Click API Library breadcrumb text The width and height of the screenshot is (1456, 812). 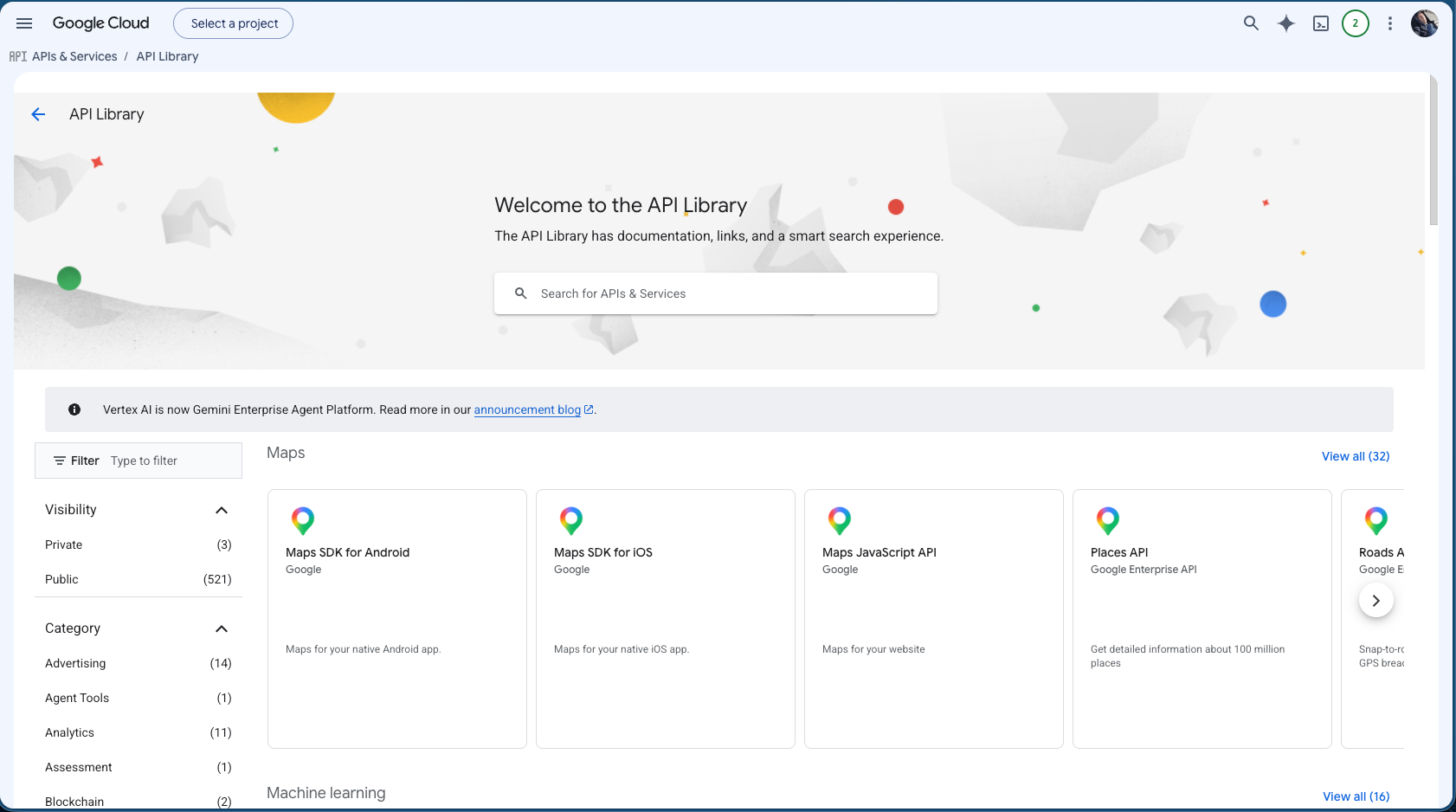pos(167,56)
